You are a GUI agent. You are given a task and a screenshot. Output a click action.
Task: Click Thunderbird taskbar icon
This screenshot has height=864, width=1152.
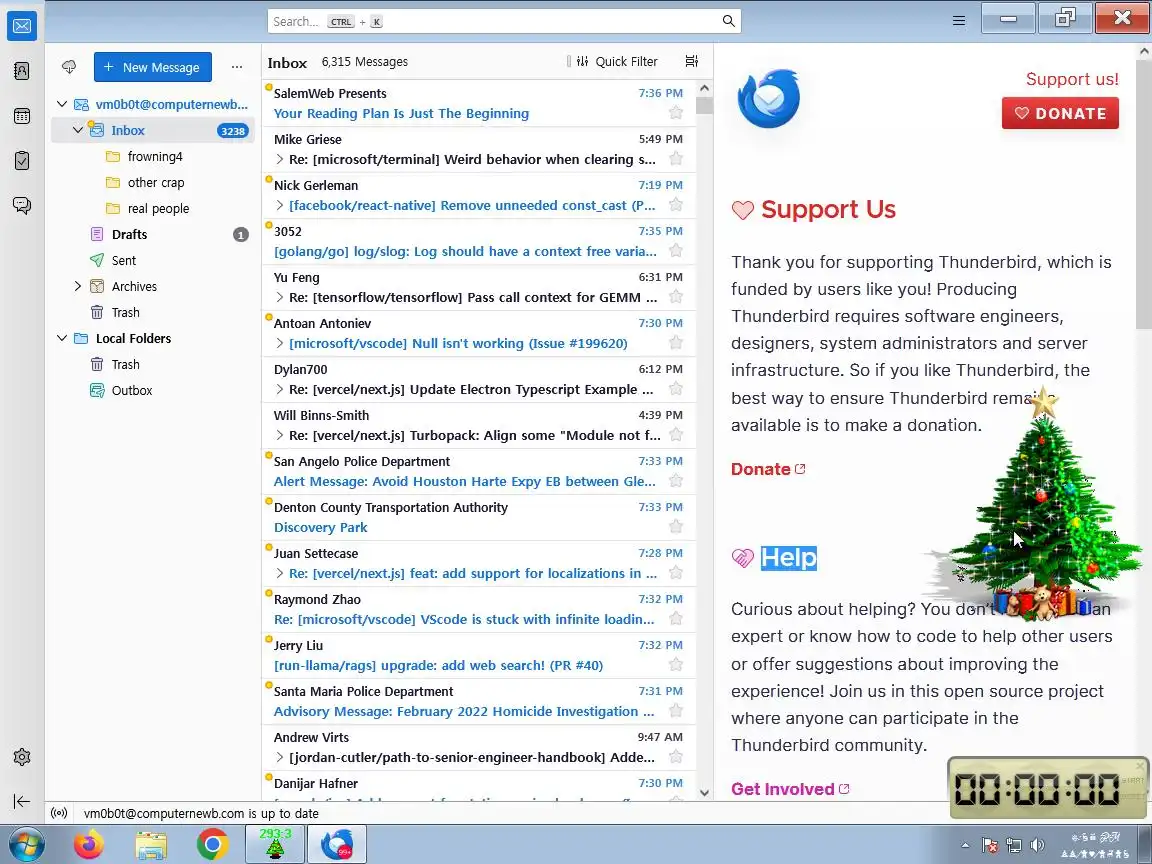point(336,844)
